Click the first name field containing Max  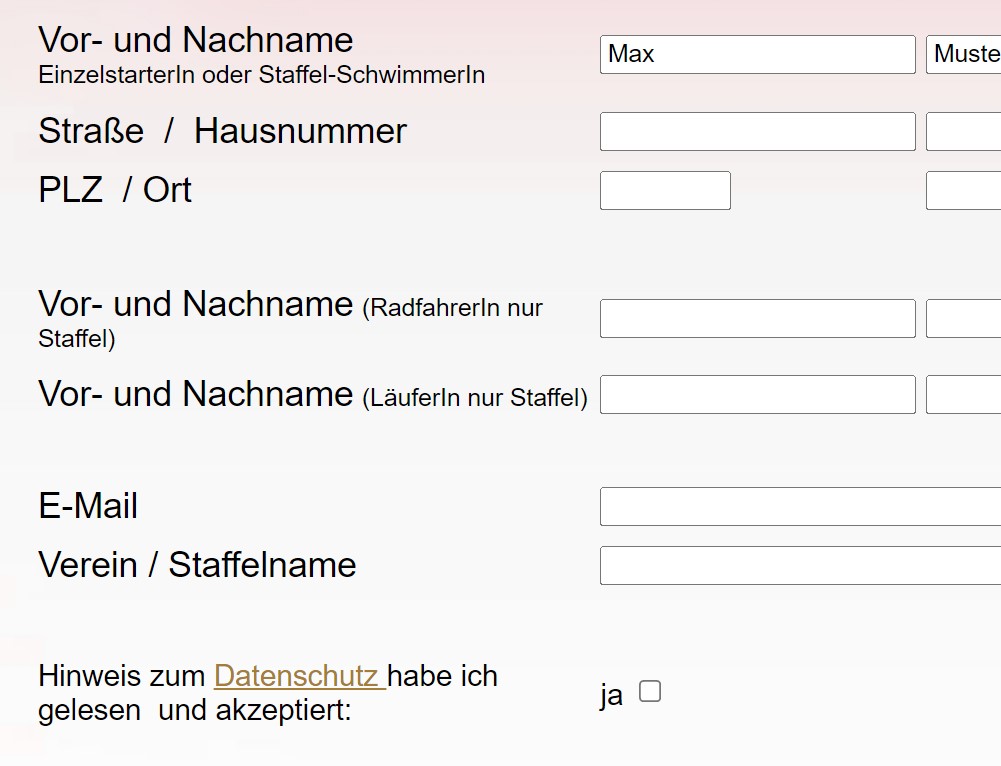point(757,54)
